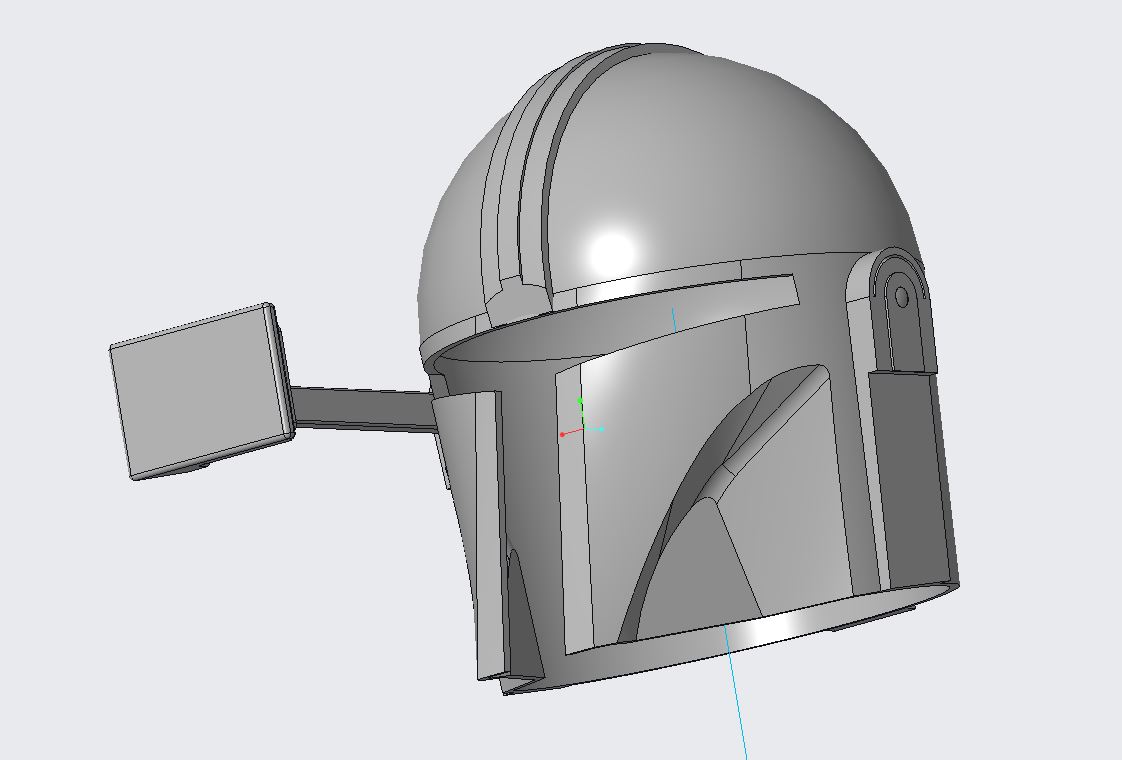The height and width of the screenshot is (760, 1122).
Task: Select the rectangular block attached beside helmet
Action: [202, 392]
